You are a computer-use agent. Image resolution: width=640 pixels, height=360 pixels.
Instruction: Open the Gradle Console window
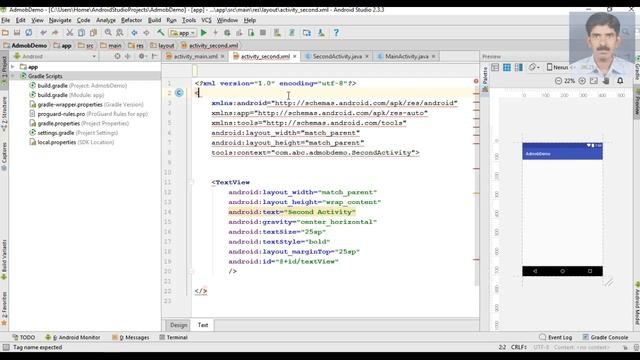pyautogui.click(x=605, y=337)
